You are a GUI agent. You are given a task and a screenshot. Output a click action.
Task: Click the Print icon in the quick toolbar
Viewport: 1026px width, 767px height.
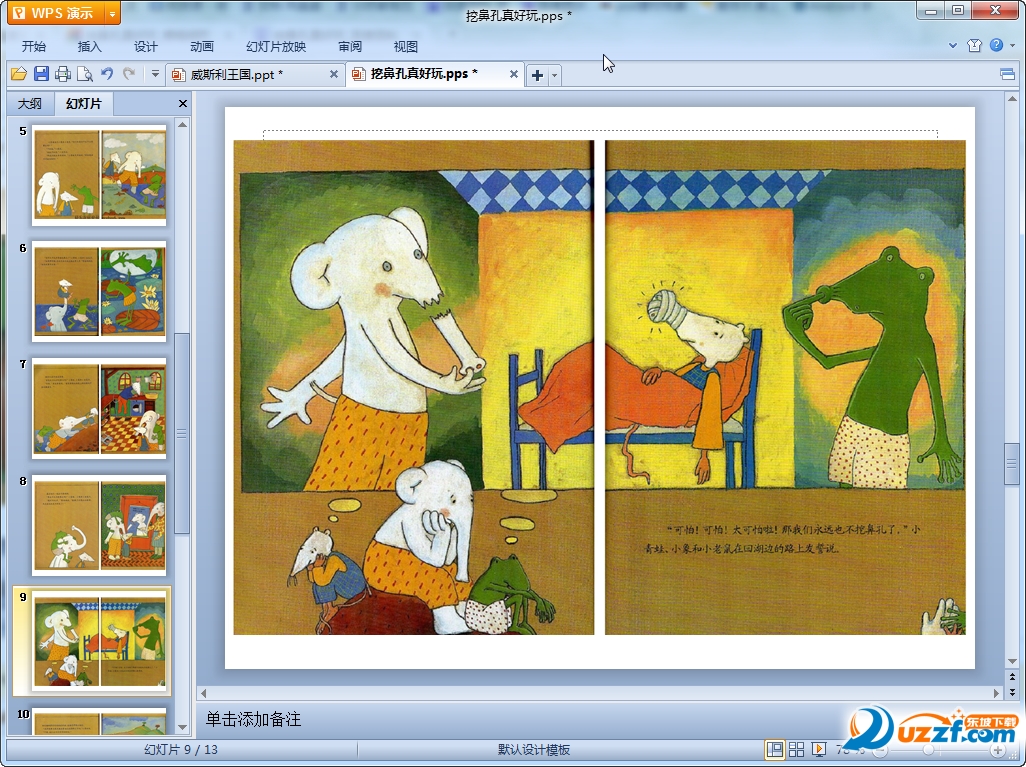point(63,74)
